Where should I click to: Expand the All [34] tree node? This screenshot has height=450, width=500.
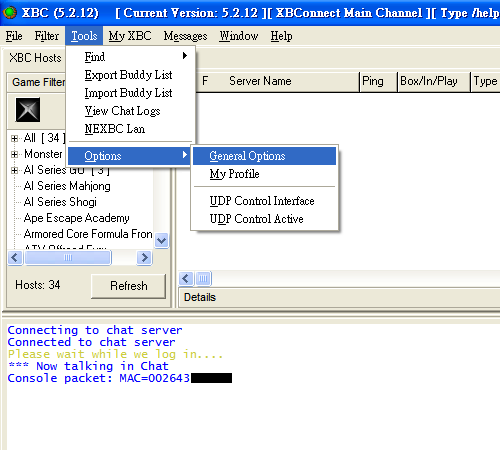[14, 138]
